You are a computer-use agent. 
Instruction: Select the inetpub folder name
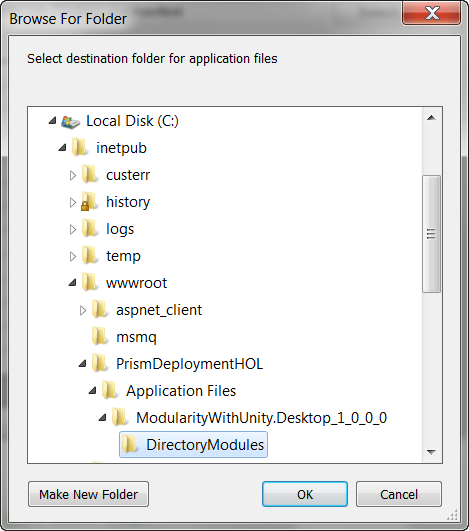click(x=121, y=148)
